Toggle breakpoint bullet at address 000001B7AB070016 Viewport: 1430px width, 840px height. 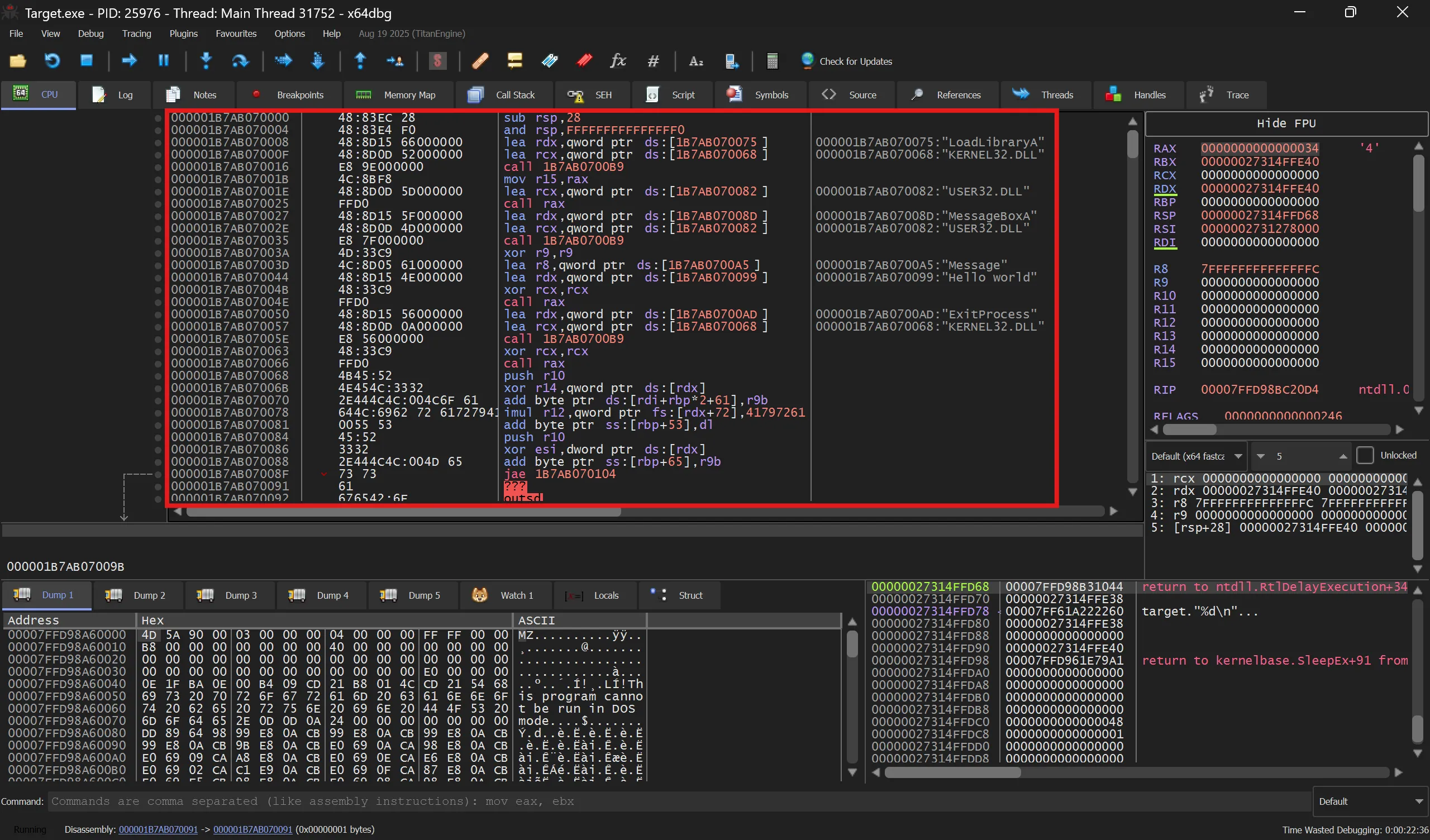click(158, 167)
